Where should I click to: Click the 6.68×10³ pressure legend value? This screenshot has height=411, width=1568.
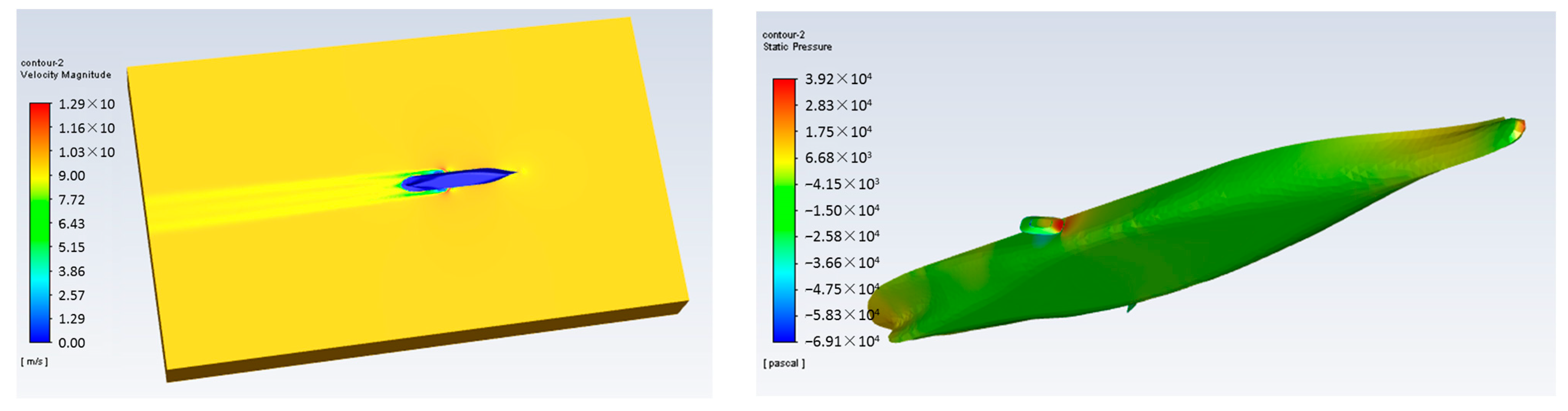[837, 157]
